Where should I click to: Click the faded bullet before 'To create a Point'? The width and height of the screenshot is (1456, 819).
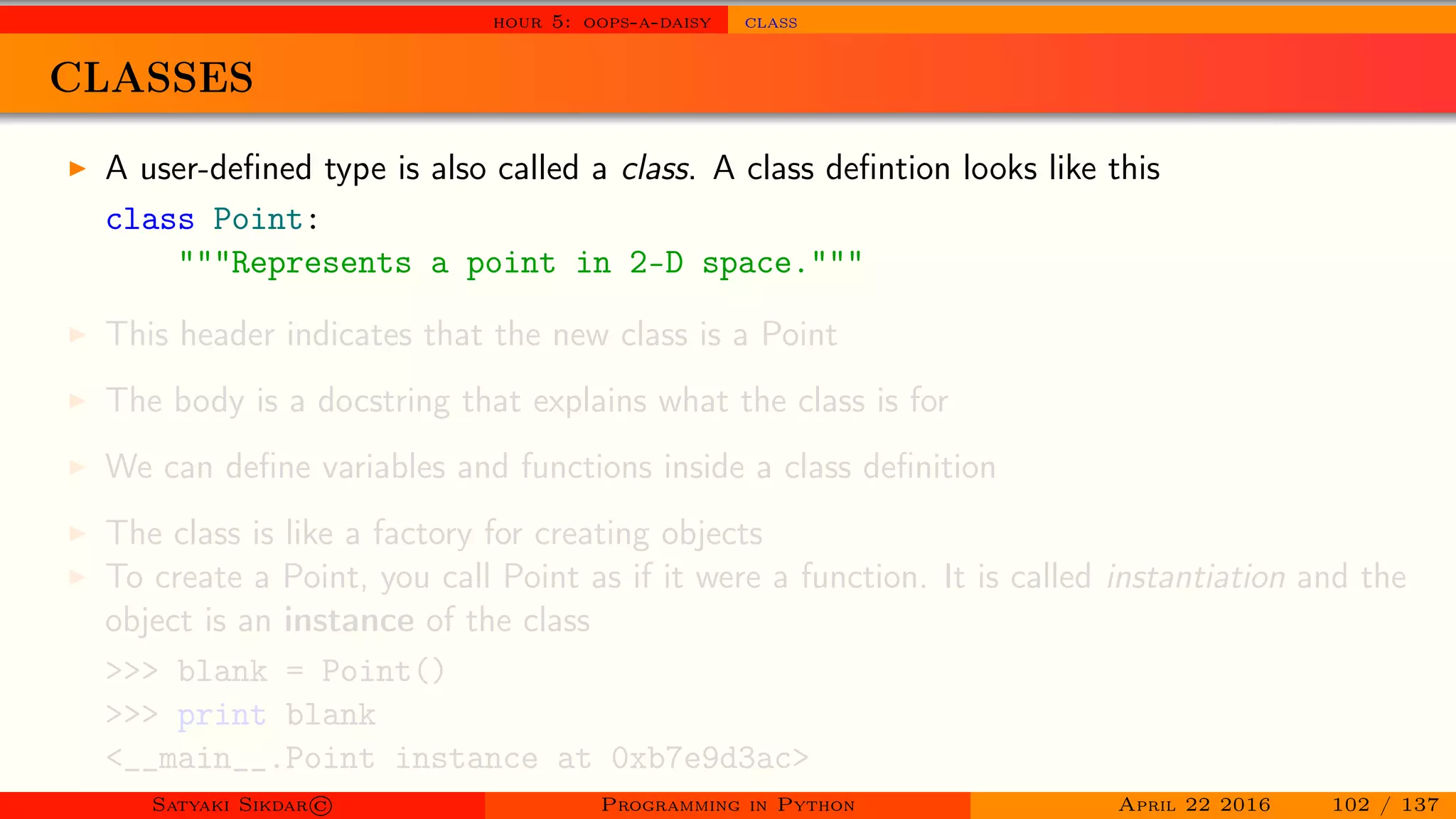click(x=77, y=577)
